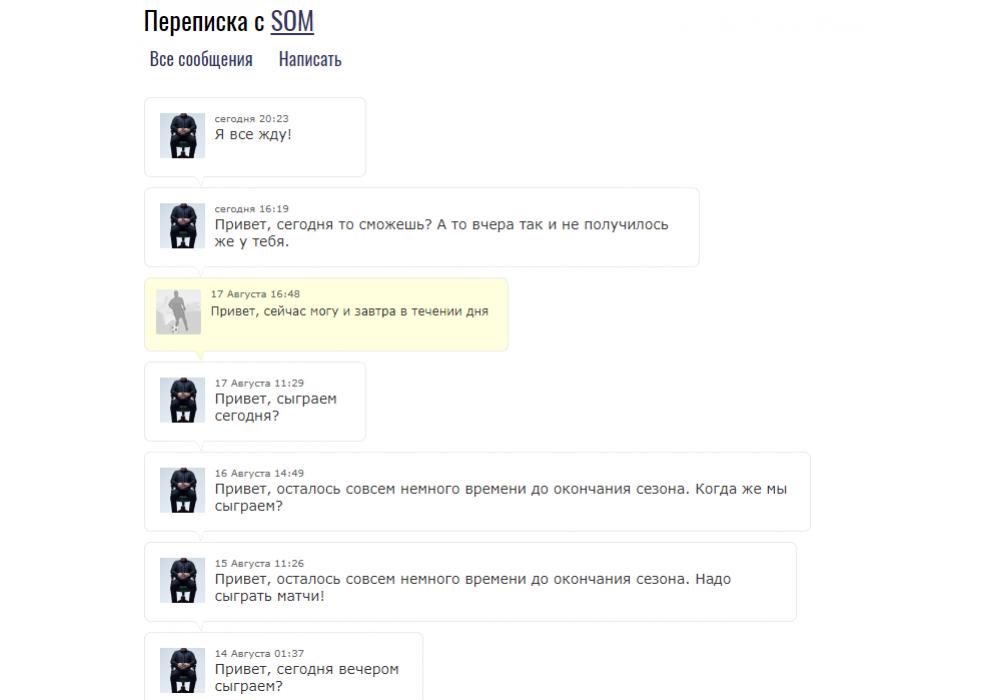This screenshot has height=700, width=1000.
Task: Click avatar on 16 Августа 14:49 message
Action: coord(182,490)
